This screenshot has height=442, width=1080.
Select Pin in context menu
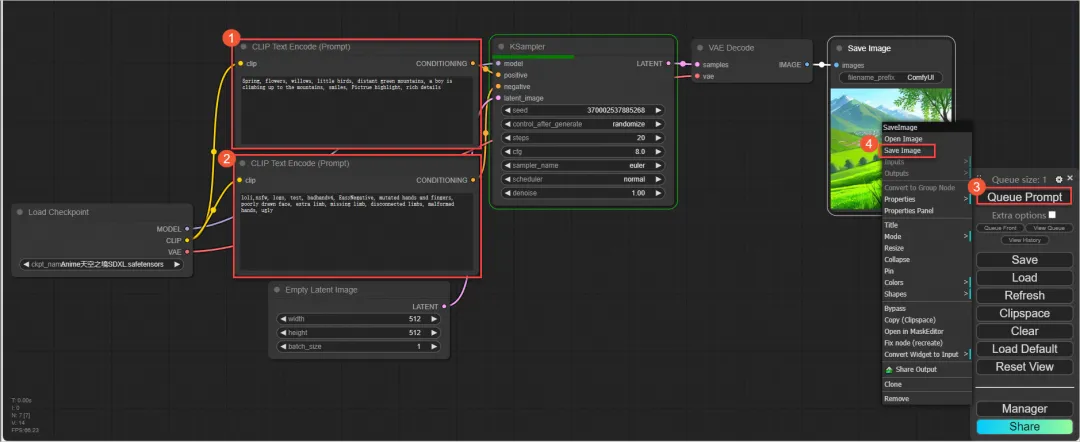pos(926,271)
